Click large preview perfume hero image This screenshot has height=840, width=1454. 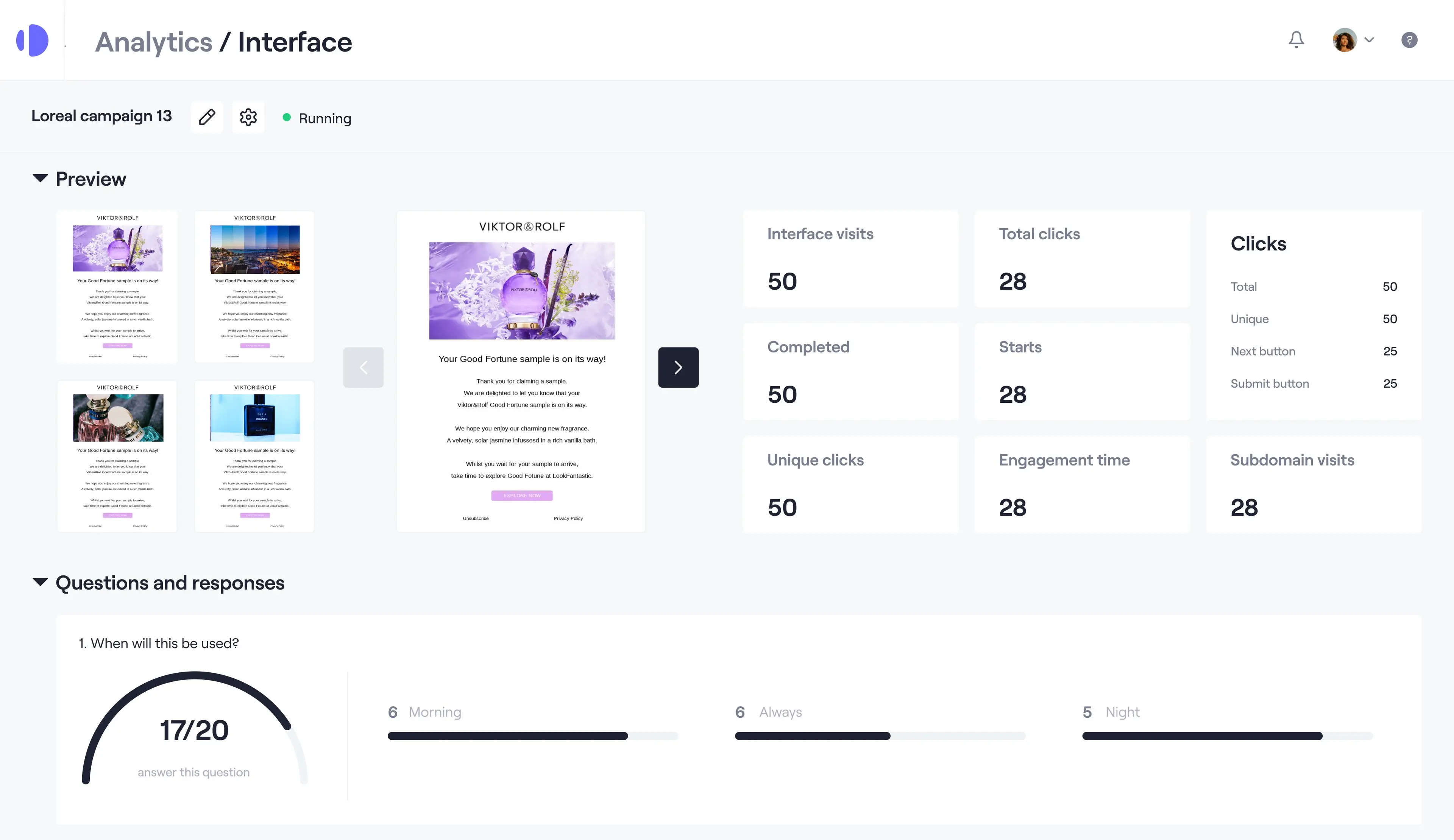pyautogui.click(x=522, y=291)
